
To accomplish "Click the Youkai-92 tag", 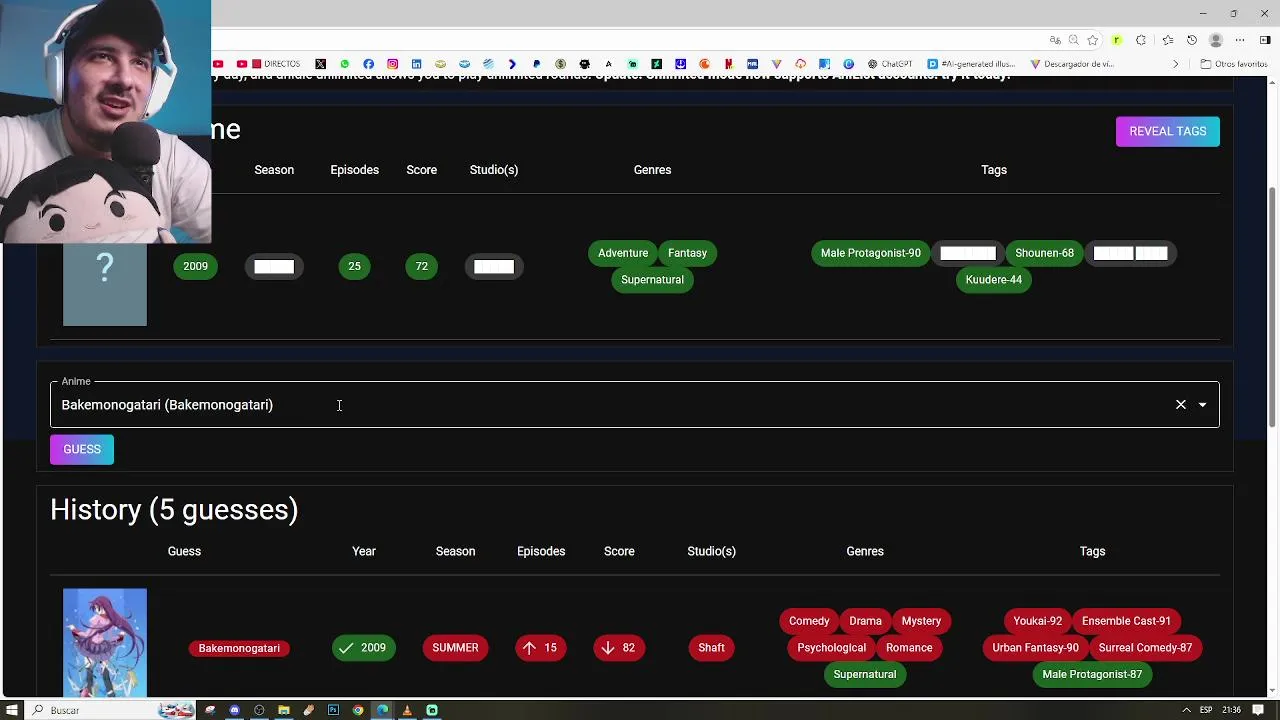I will pyautogui.click(x=1038, y=621).
